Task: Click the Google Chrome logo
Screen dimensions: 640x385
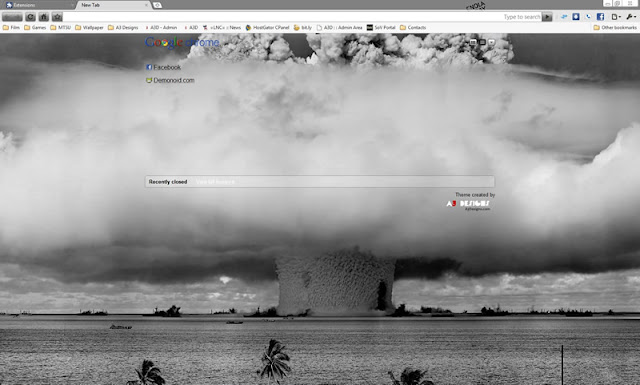Action: [x=182, y=42]
